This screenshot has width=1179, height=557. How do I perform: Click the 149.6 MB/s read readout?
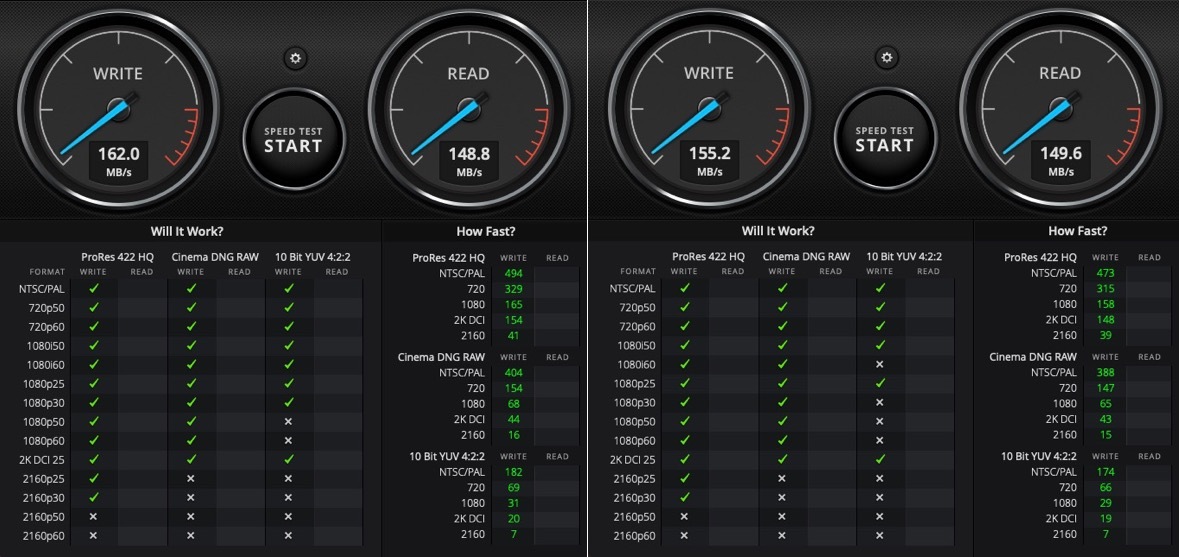[1060, 160]
